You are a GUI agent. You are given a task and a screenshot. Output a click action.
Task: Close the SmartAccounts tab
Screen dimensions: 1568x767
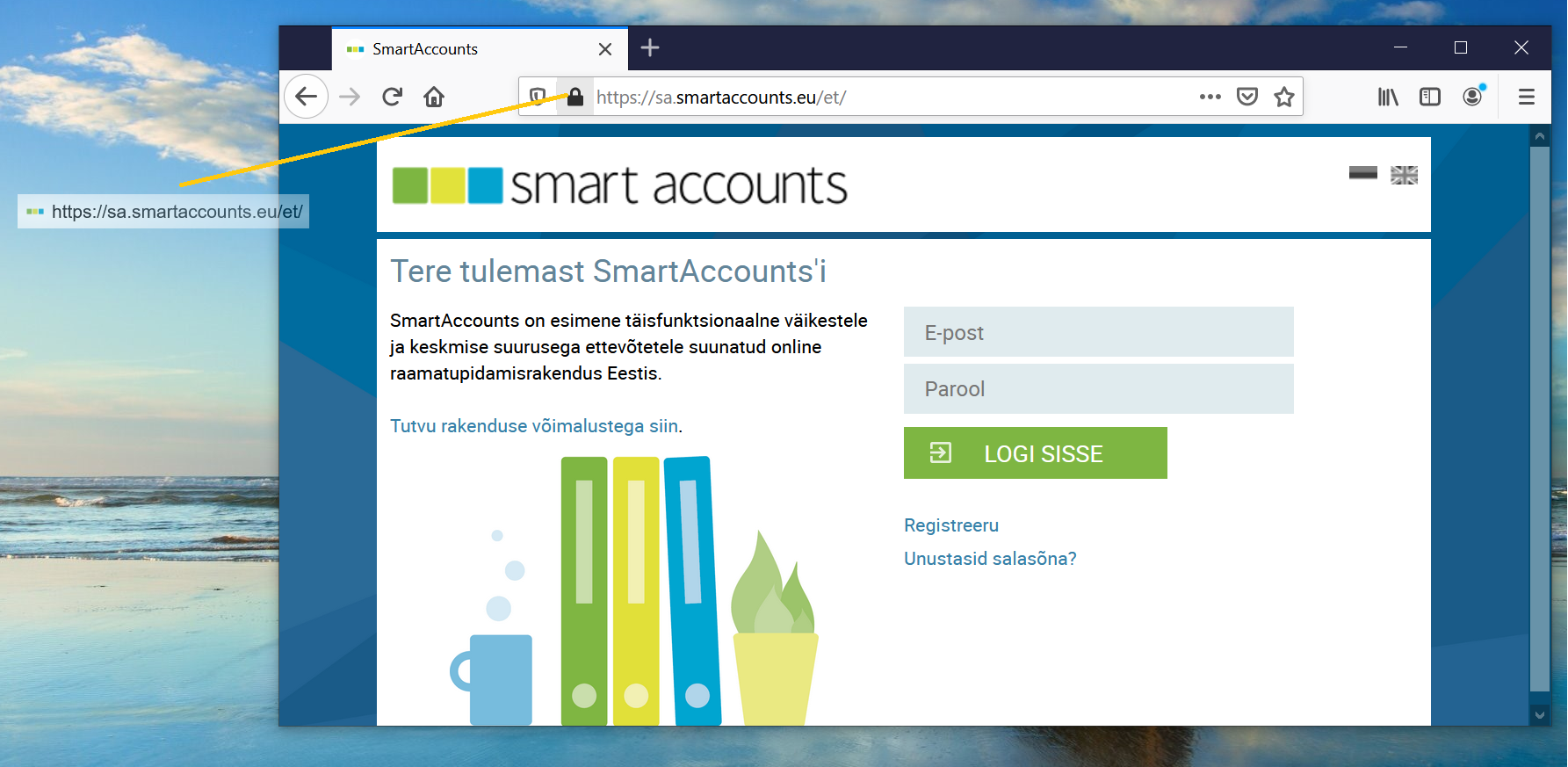[x=605, y=49]
